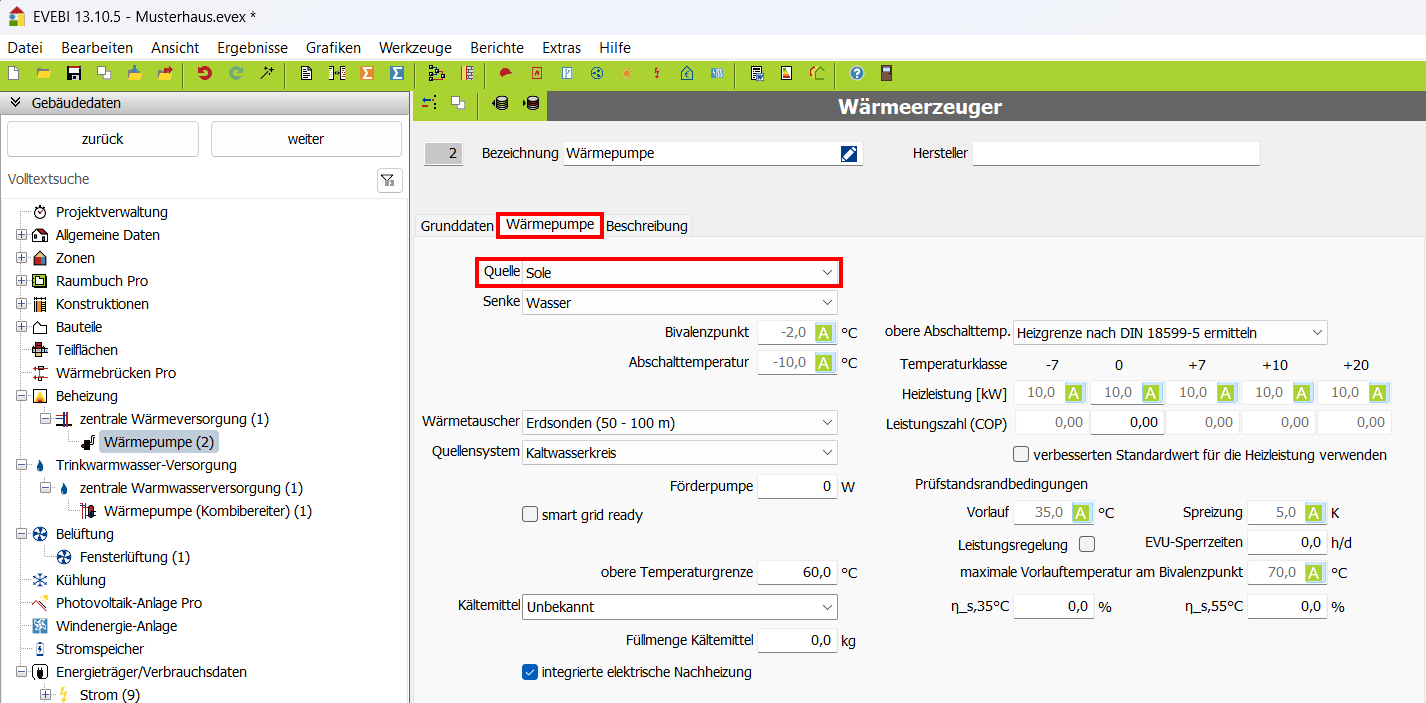
Task: Click the red undo arrow icon
Action: (x=205, y=73)
